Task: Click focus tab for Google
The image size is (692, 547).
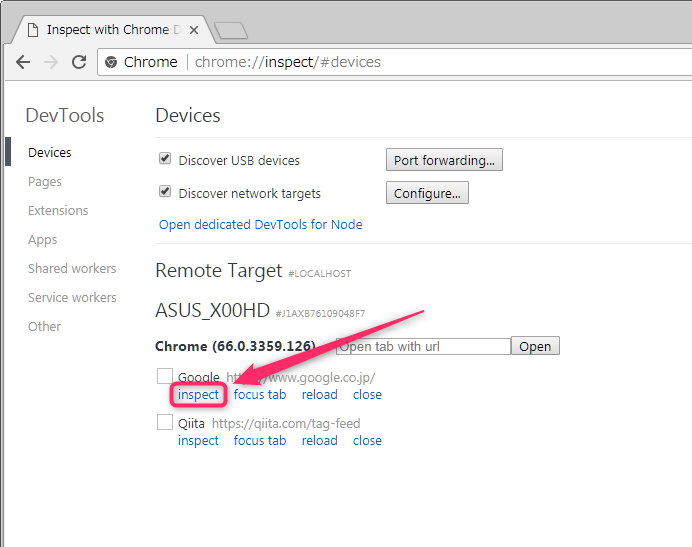Action: click(260, 394)
